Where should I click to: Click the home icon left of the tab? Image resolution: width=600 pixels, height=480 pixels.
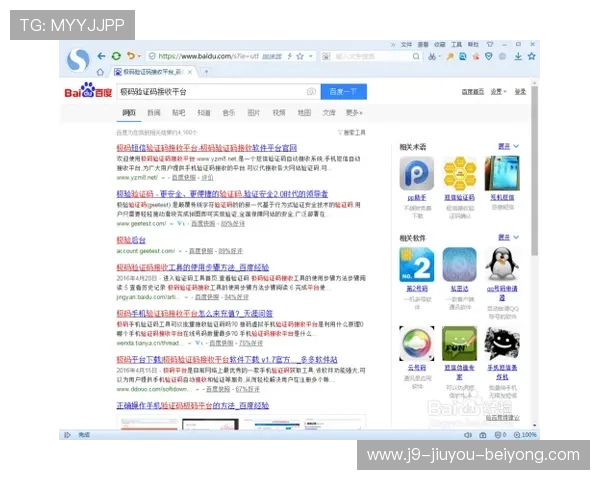[x=100, y=72]
